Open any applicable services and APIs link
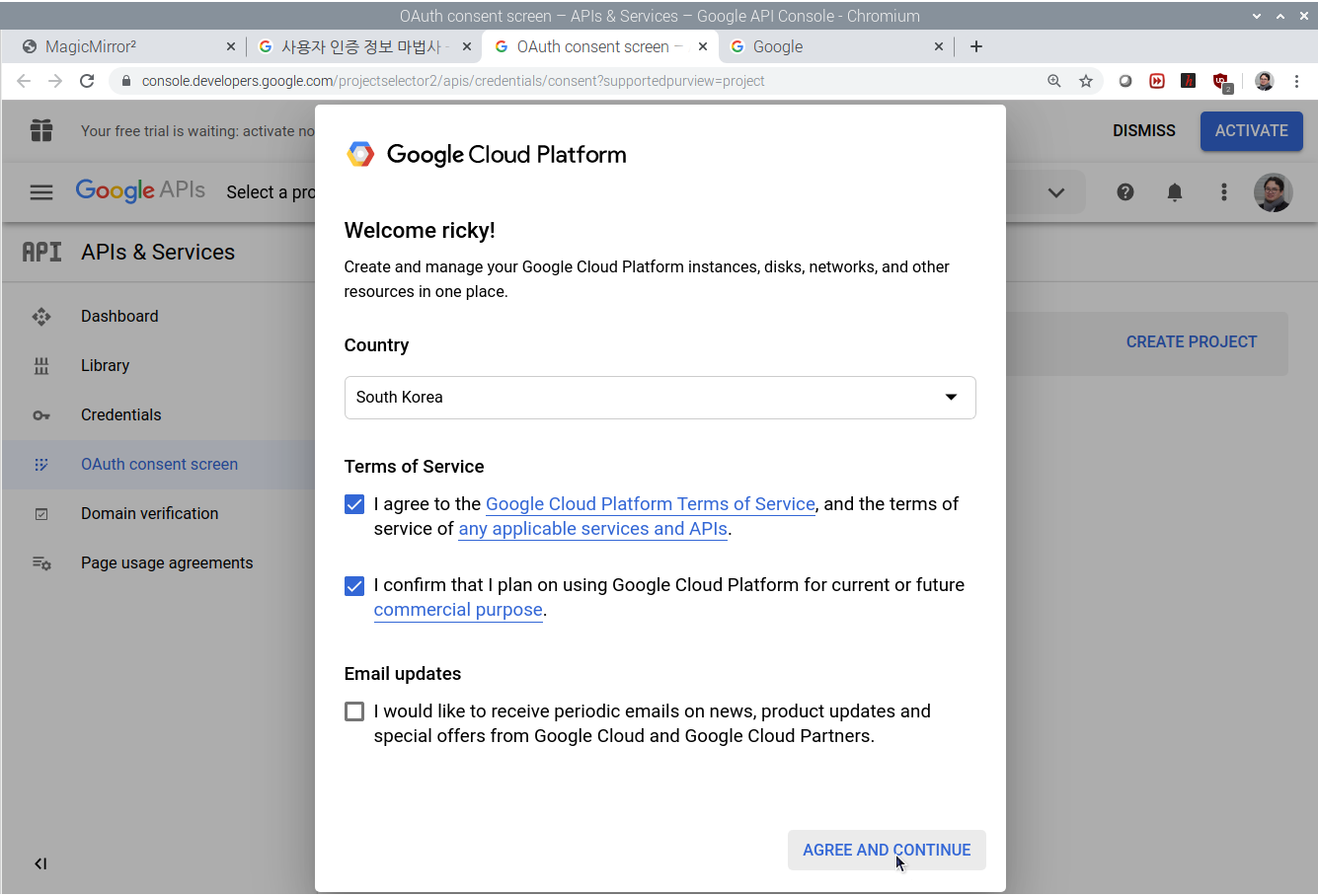Image resolution: width=1318 pixels, height=896 pixels. click(593, 529)
